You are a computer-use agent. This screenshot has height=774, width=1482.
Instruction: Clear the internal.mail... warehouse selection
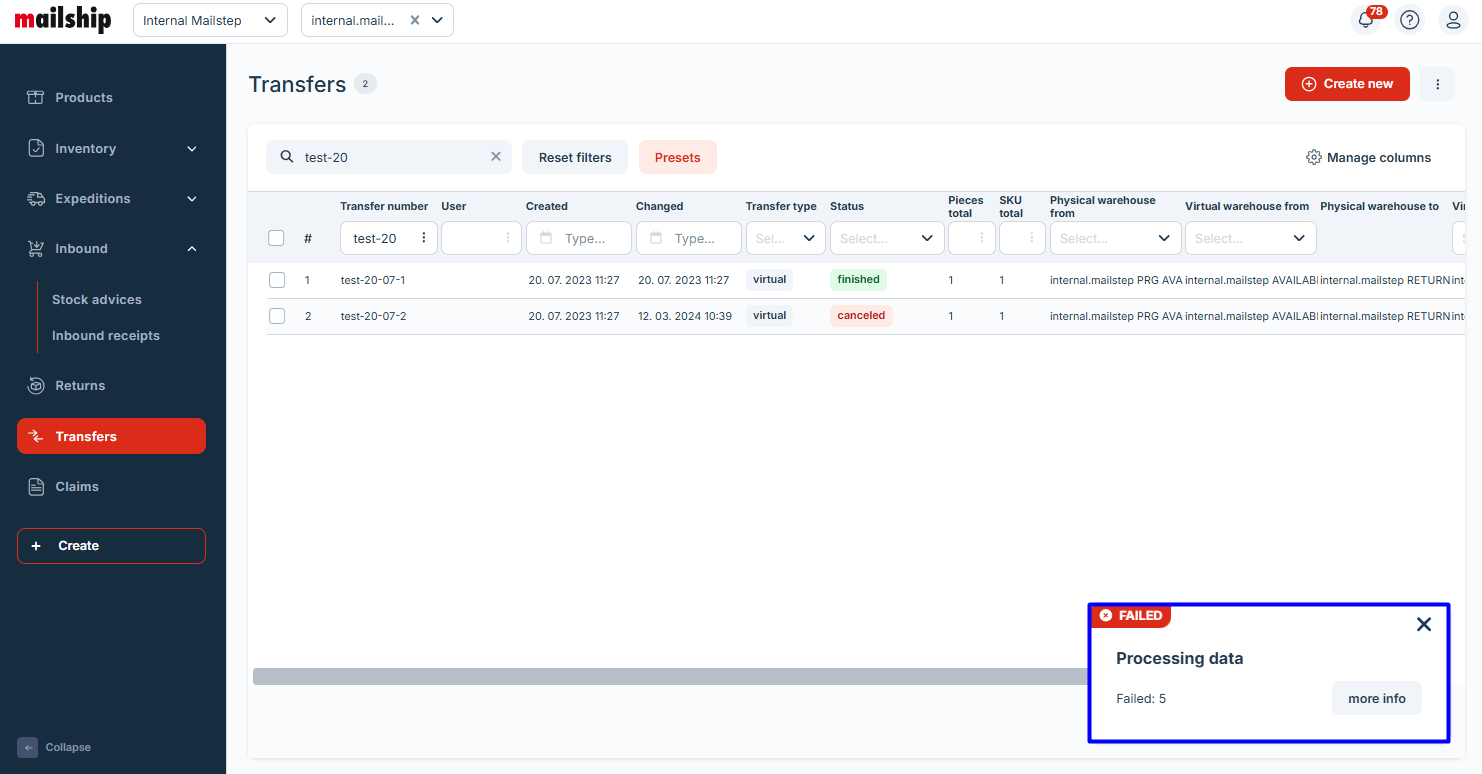(415, 20)
